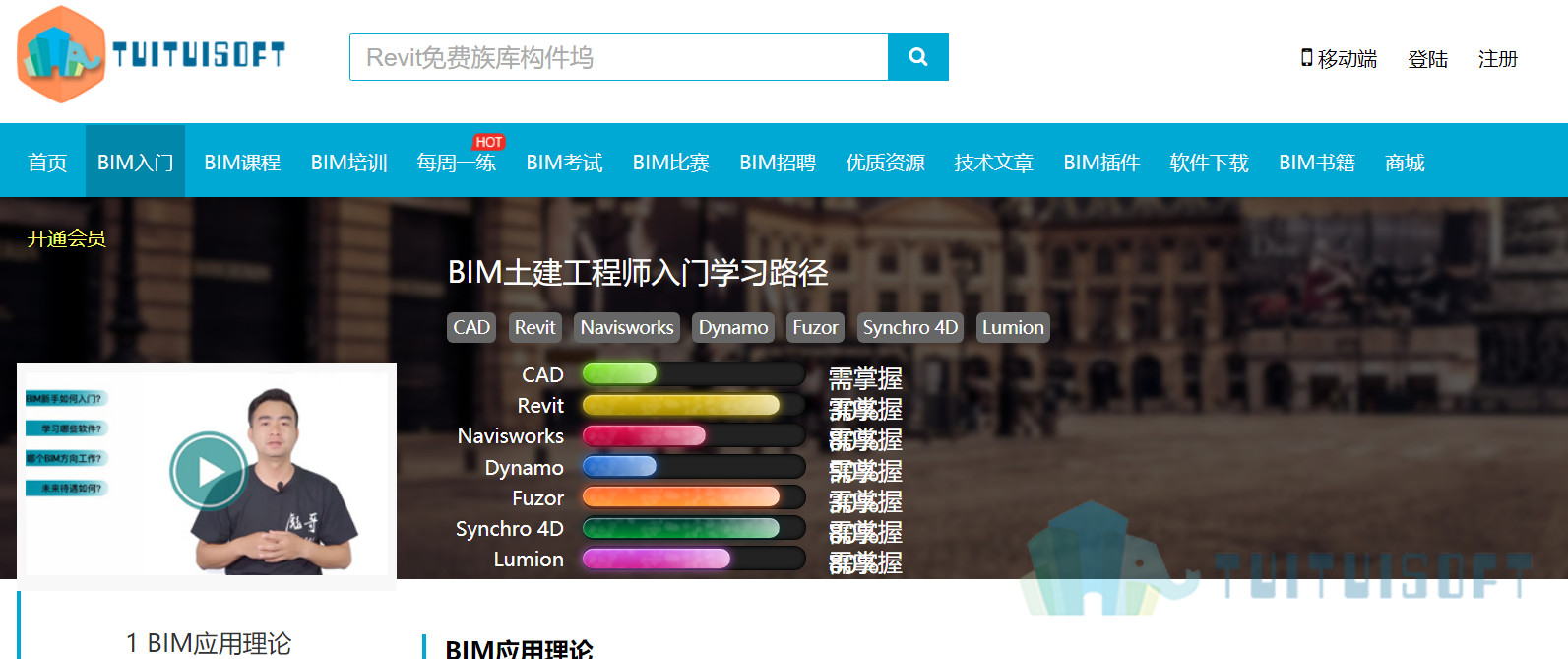Select the Navisworks tag button

(627, 327)
